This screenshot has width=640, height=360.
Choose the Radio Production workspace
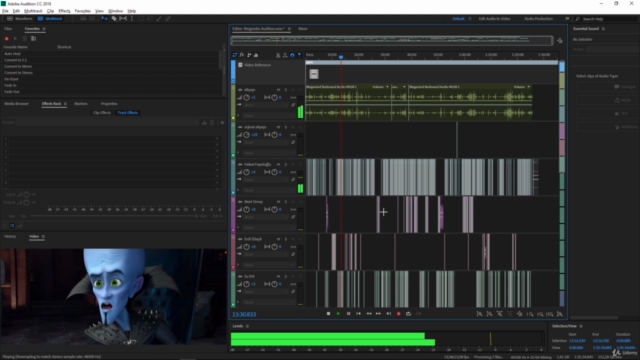(538, 19)
